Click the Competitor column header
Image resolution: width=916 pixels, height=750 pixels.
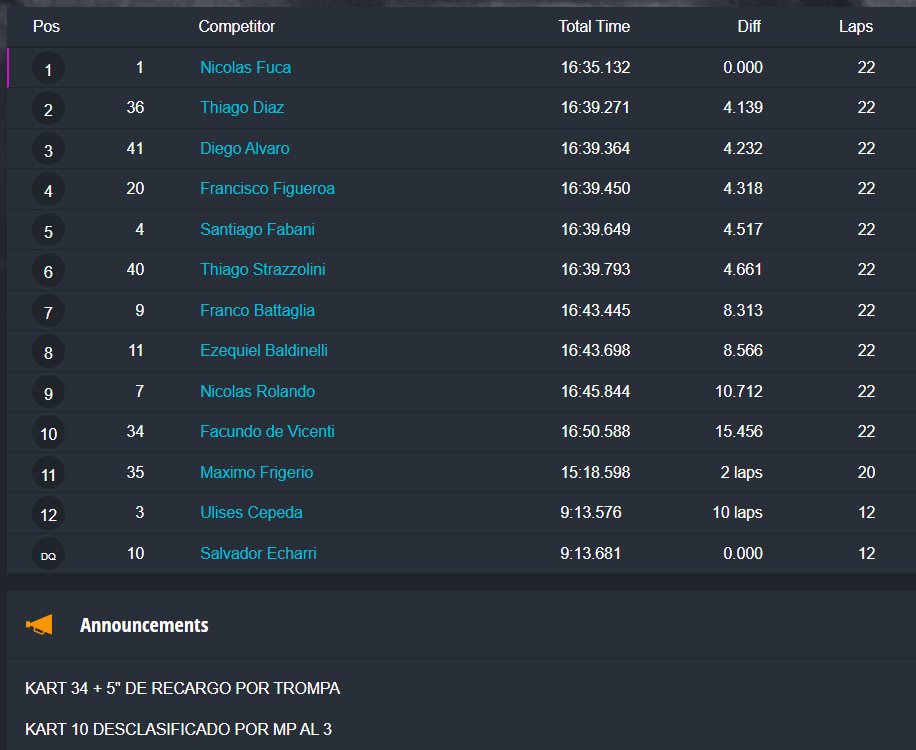(x=237, y=27)
